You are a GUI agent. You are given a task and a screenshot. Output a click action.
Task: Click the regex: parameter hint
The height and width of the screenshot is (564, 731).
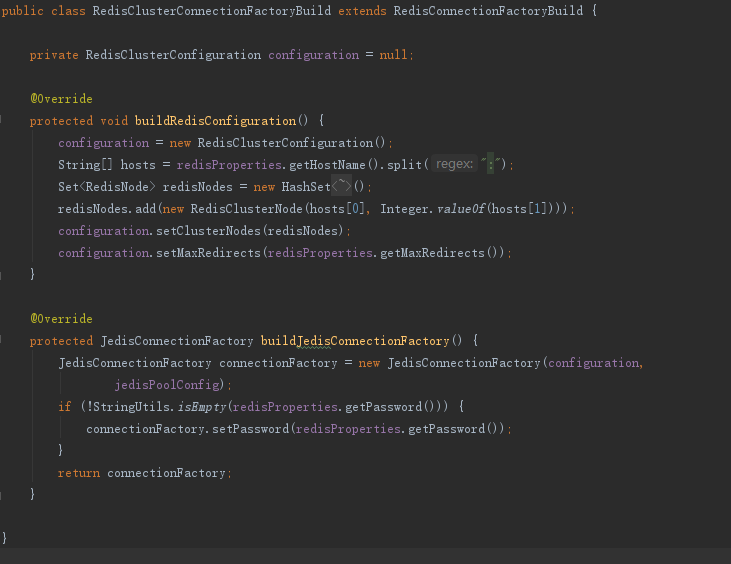tap(454, 164)
